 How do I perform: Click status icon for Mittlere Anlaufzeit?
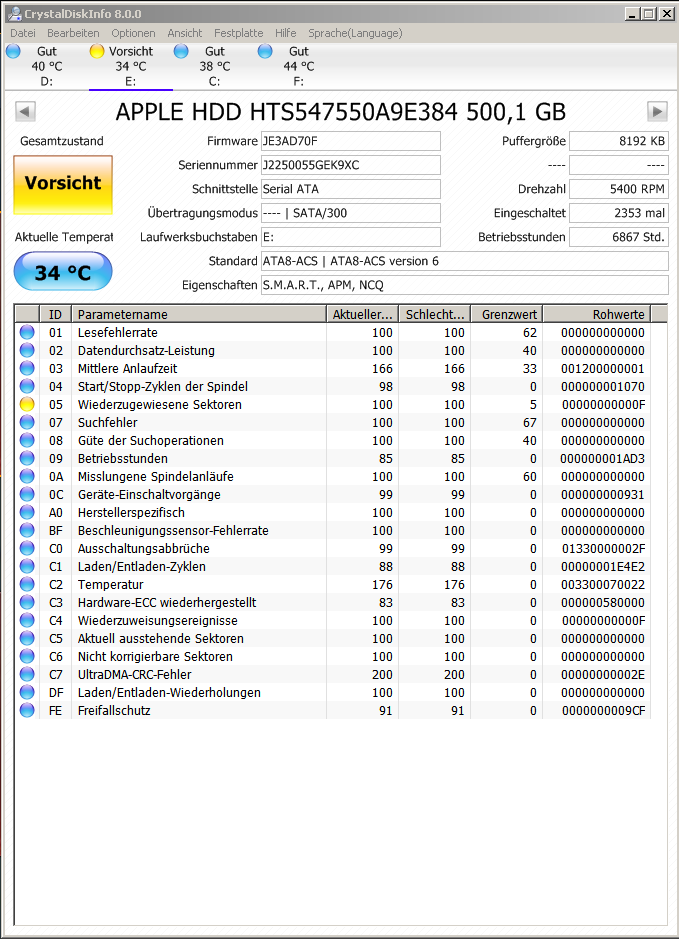tap(27, 368)
